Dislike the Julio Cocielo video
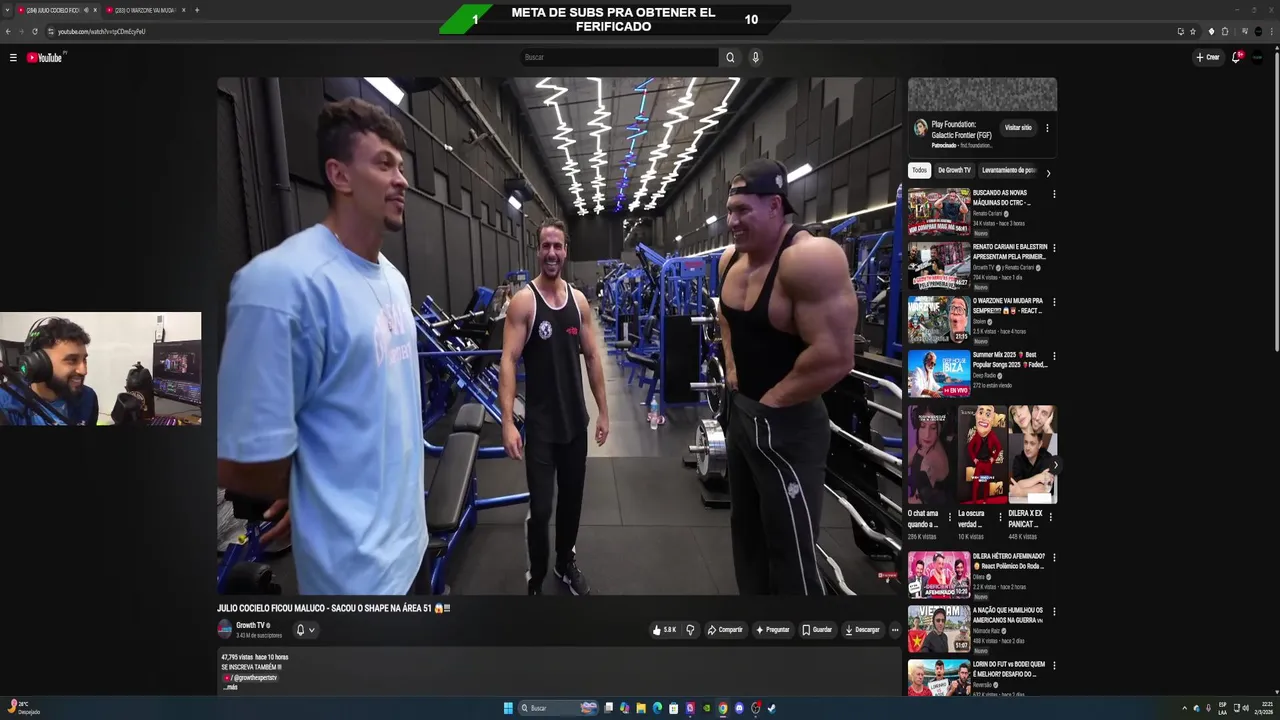Image resolution: width=1280 pixels, height=720 pixels. pos(690,630)
